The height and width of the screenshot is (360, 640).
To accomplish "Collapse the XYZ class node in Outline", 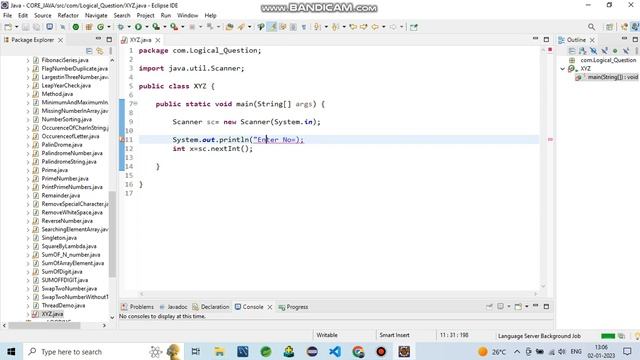I will tap(562, 69).
